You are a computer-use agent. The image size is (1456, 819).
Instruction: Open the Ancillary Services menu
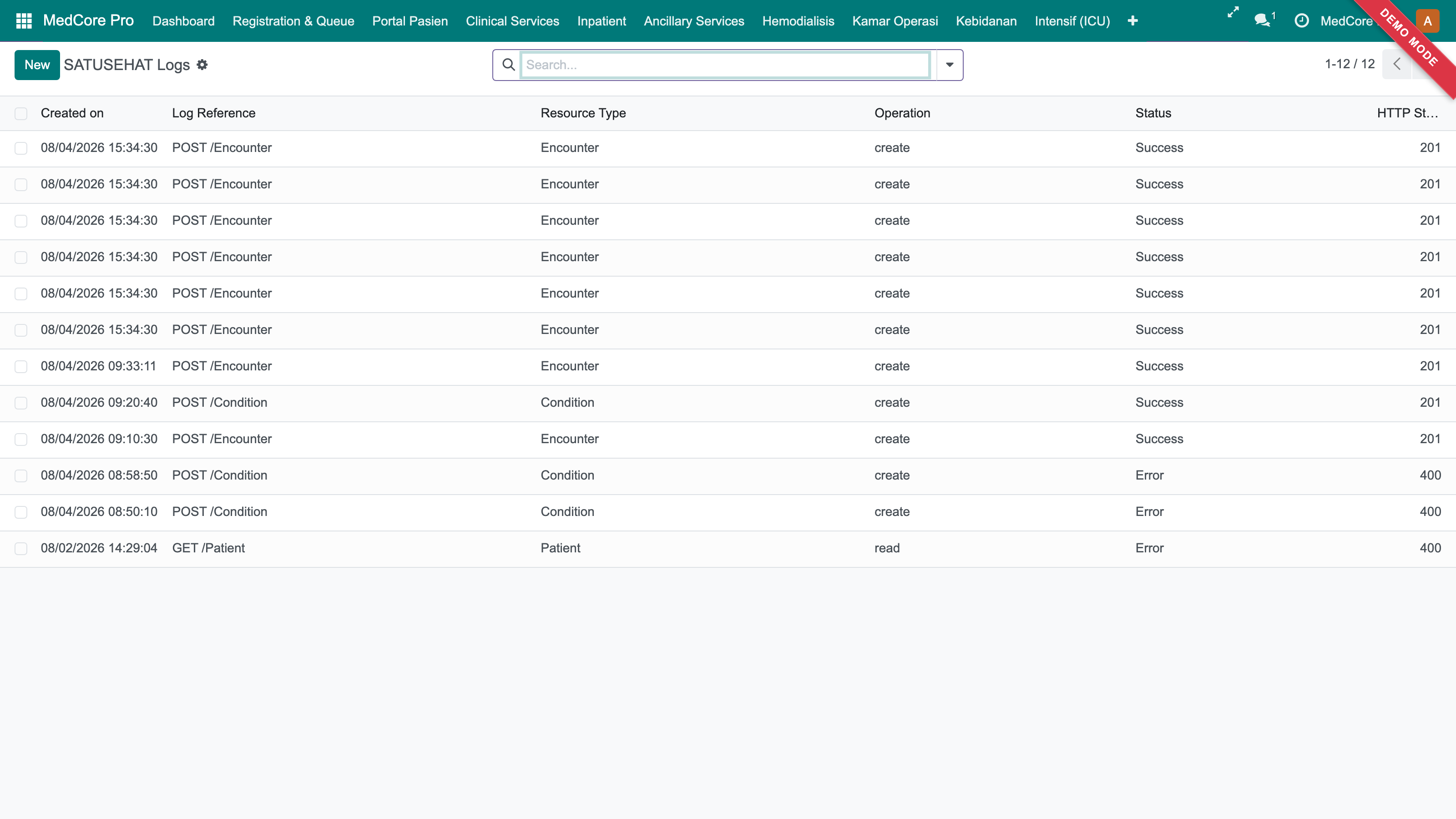pos(694,21)
